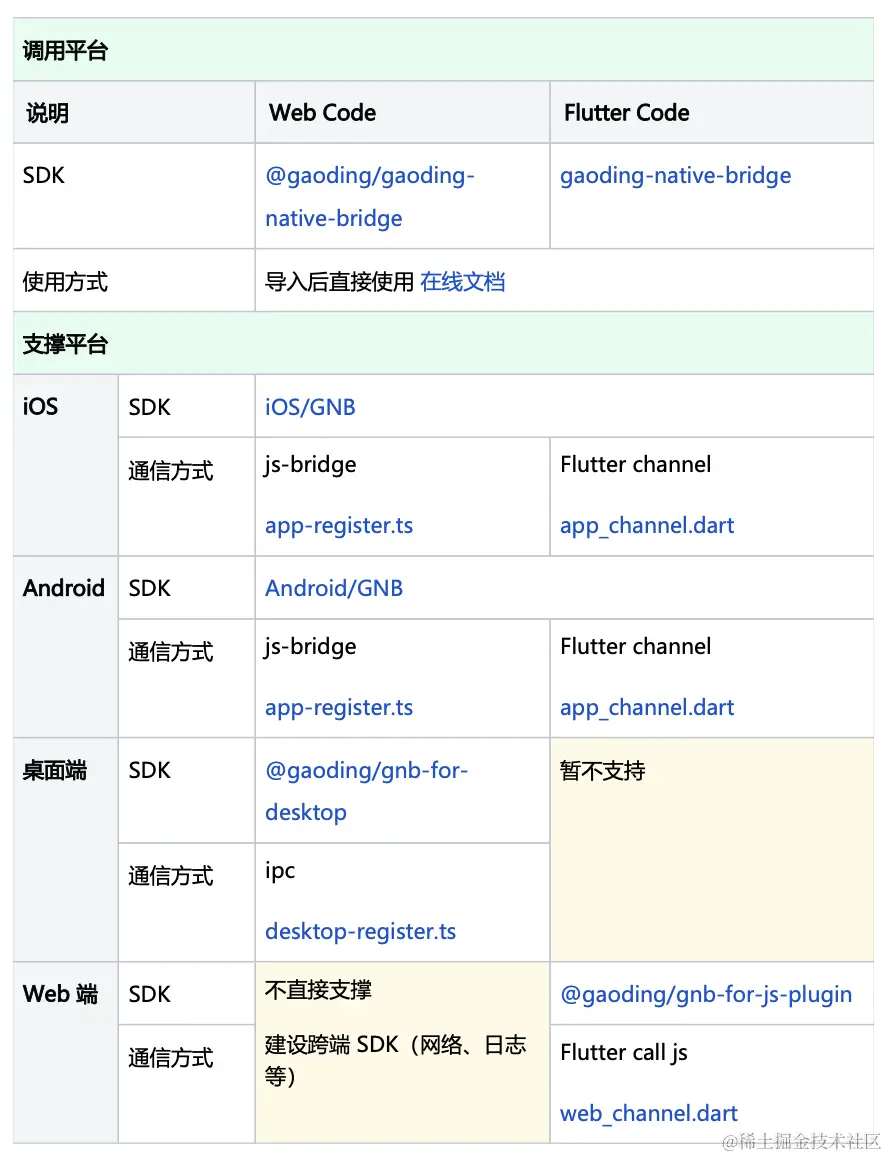Viewport: 888px width, 1158px height.
Task: Click Flutter channel text in the iOS row
Action: click(x=635, y=464)
